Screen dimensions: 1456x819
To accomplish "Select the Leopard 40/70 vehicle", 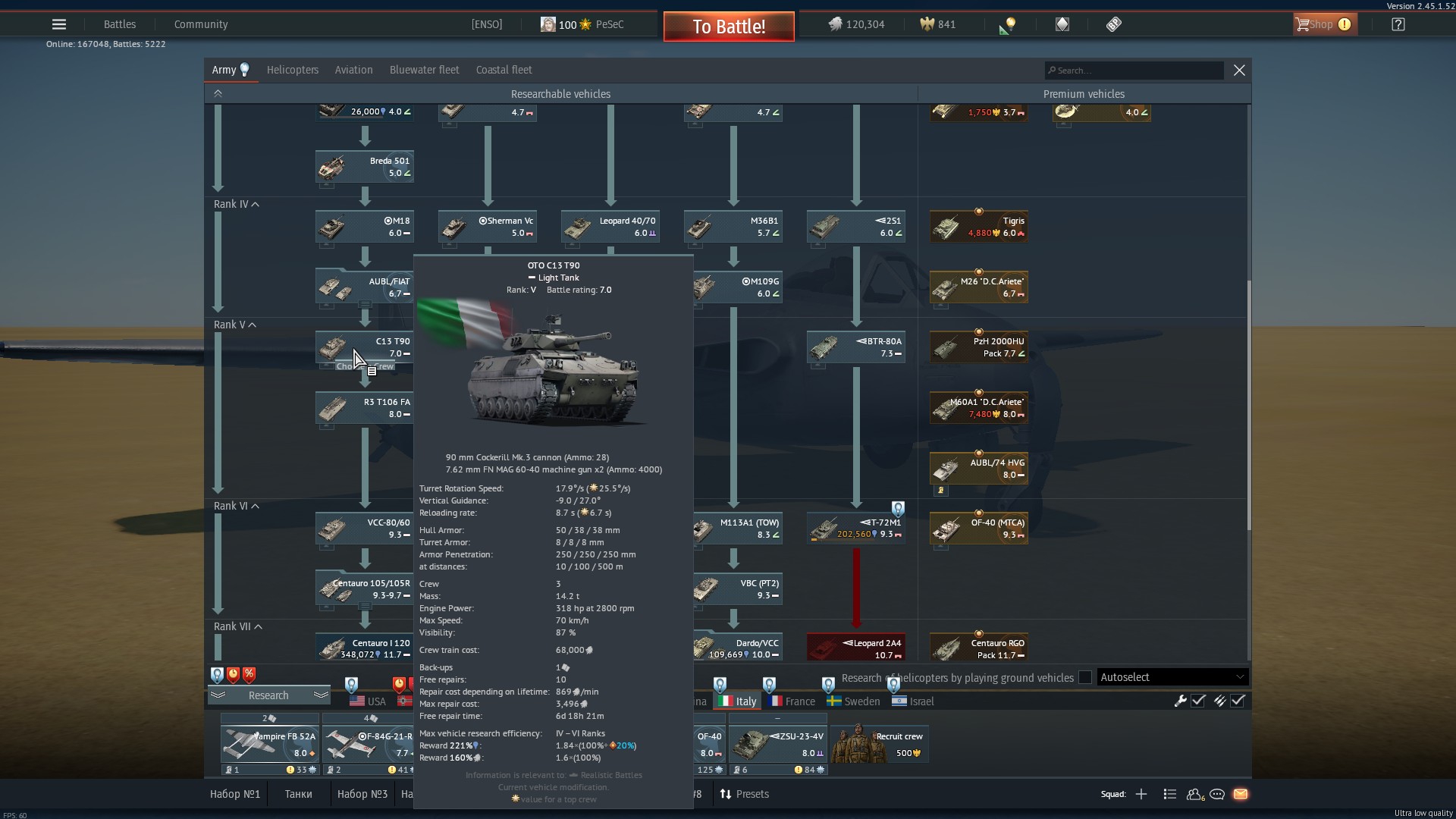I will pos(610,227).
